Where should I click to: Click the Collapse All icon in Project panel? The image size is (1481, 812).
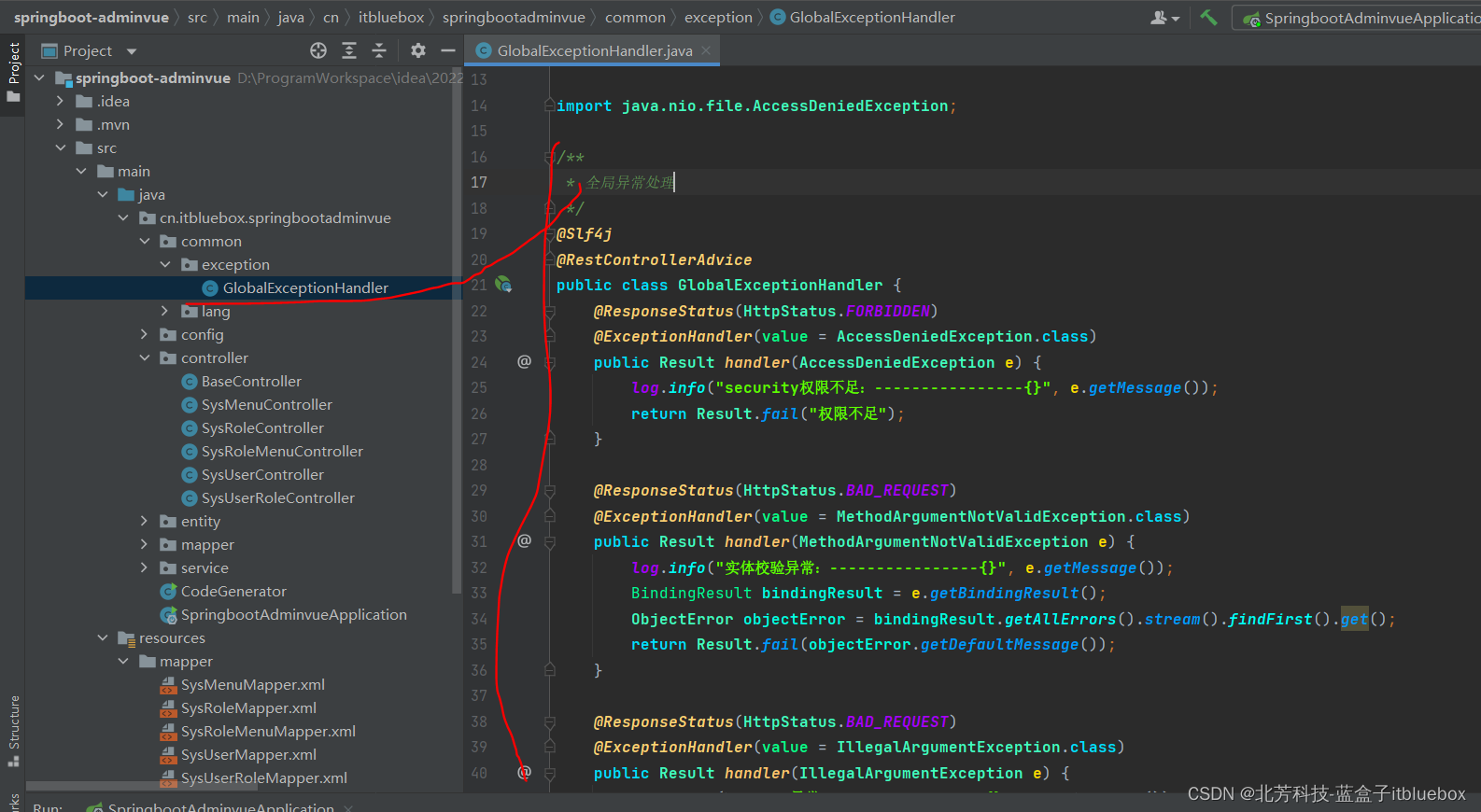coord(379,50)
